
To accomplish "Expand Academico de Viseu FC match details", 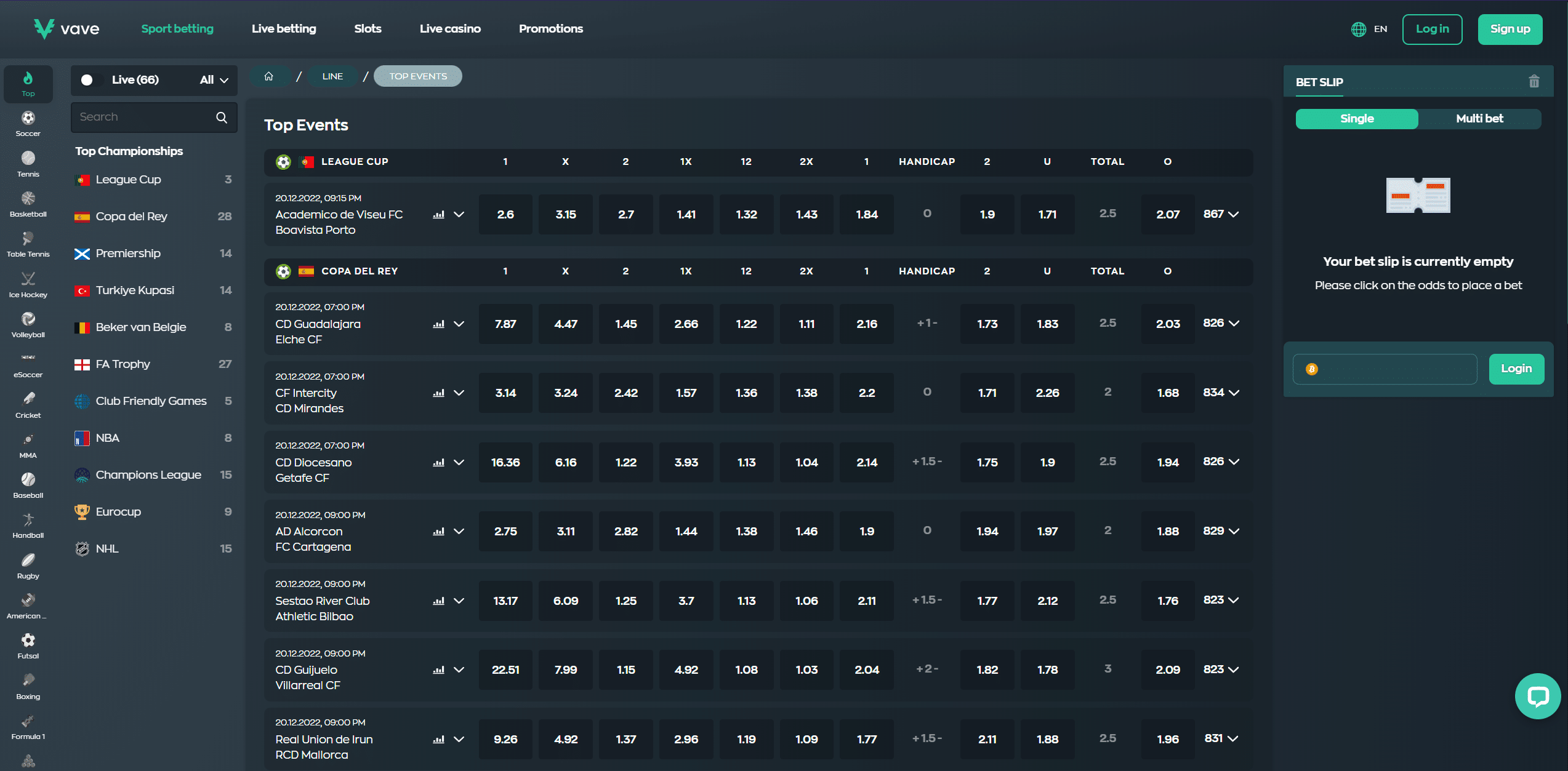I will [x=459, y=215].
